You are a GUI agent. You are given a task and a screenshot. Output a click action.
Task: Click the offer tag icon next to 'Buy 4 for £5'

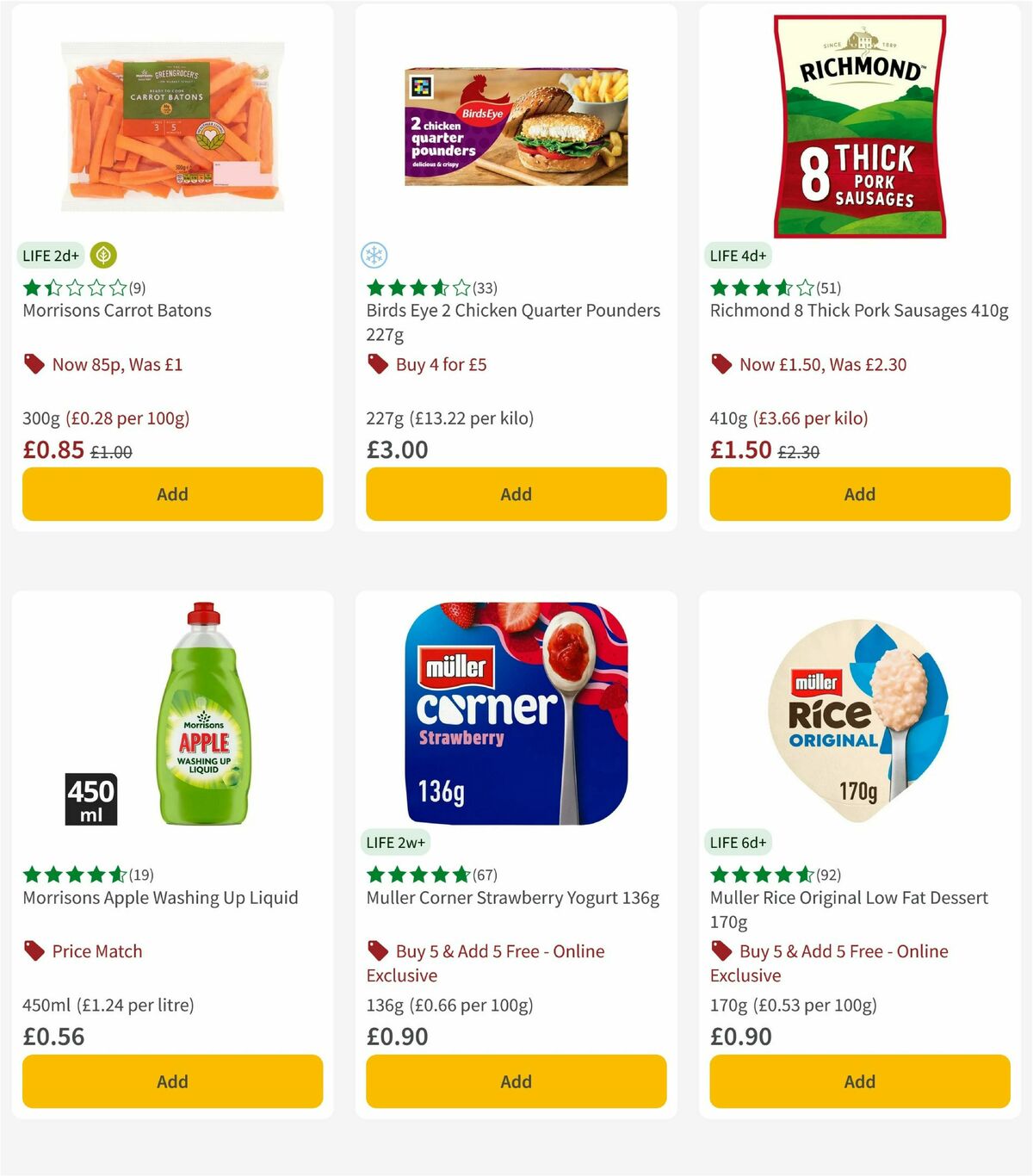(x=378, y=364)
